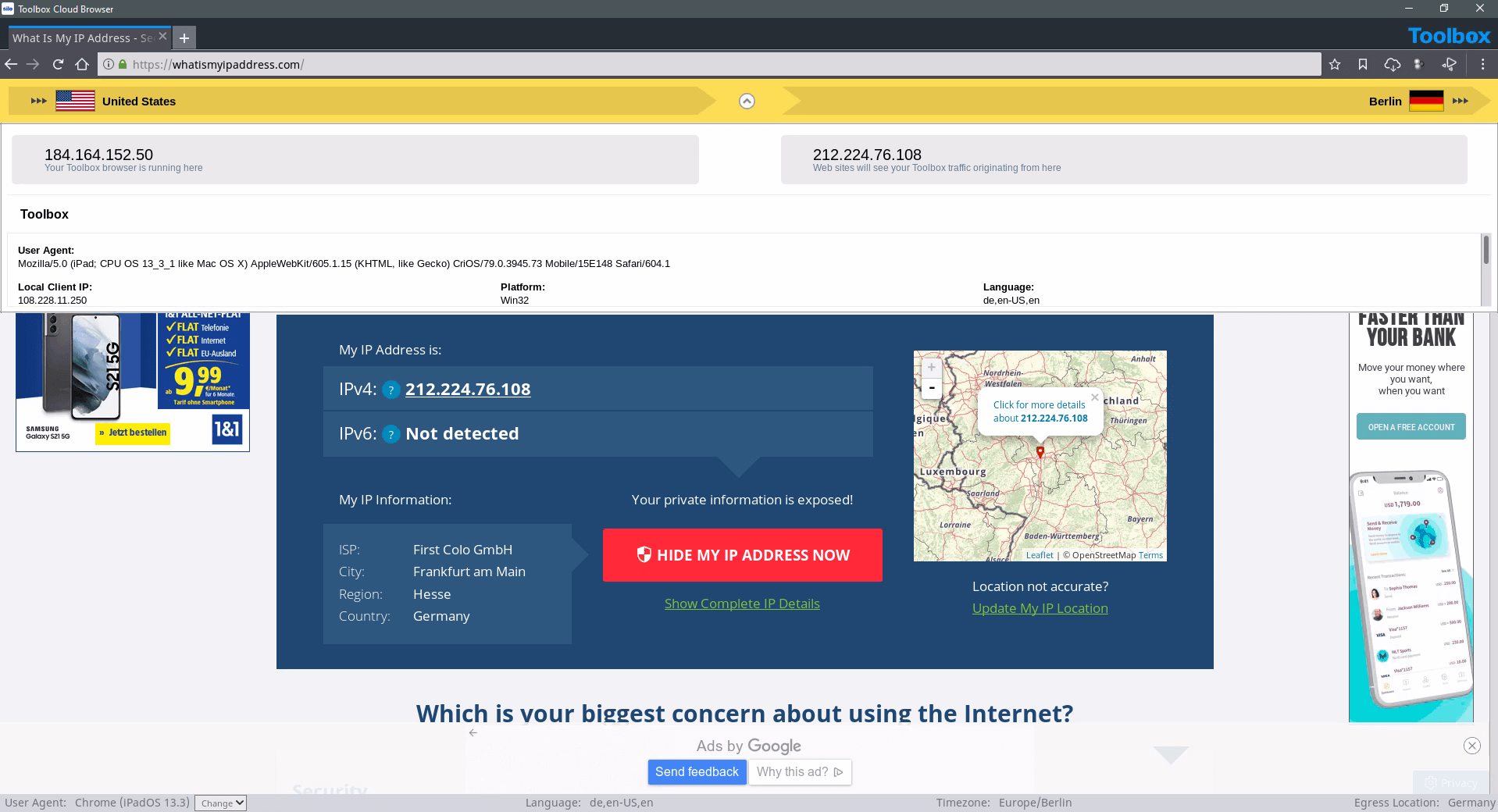Click the 184.164.152.50 browser location box
Viewport: 1498px width, 812px height.
pyautogui.click(x=355, y=160)
